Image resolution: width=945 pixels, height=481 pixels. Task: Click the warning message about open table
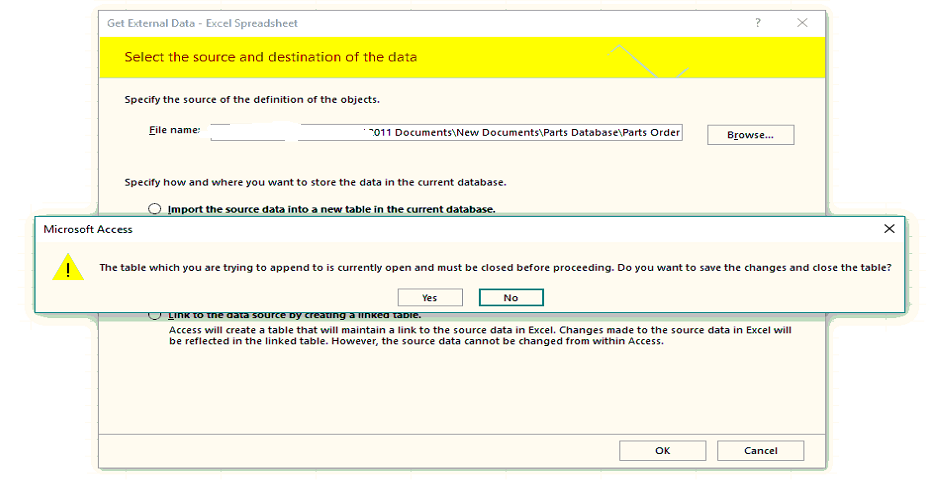tap(495, 268)
